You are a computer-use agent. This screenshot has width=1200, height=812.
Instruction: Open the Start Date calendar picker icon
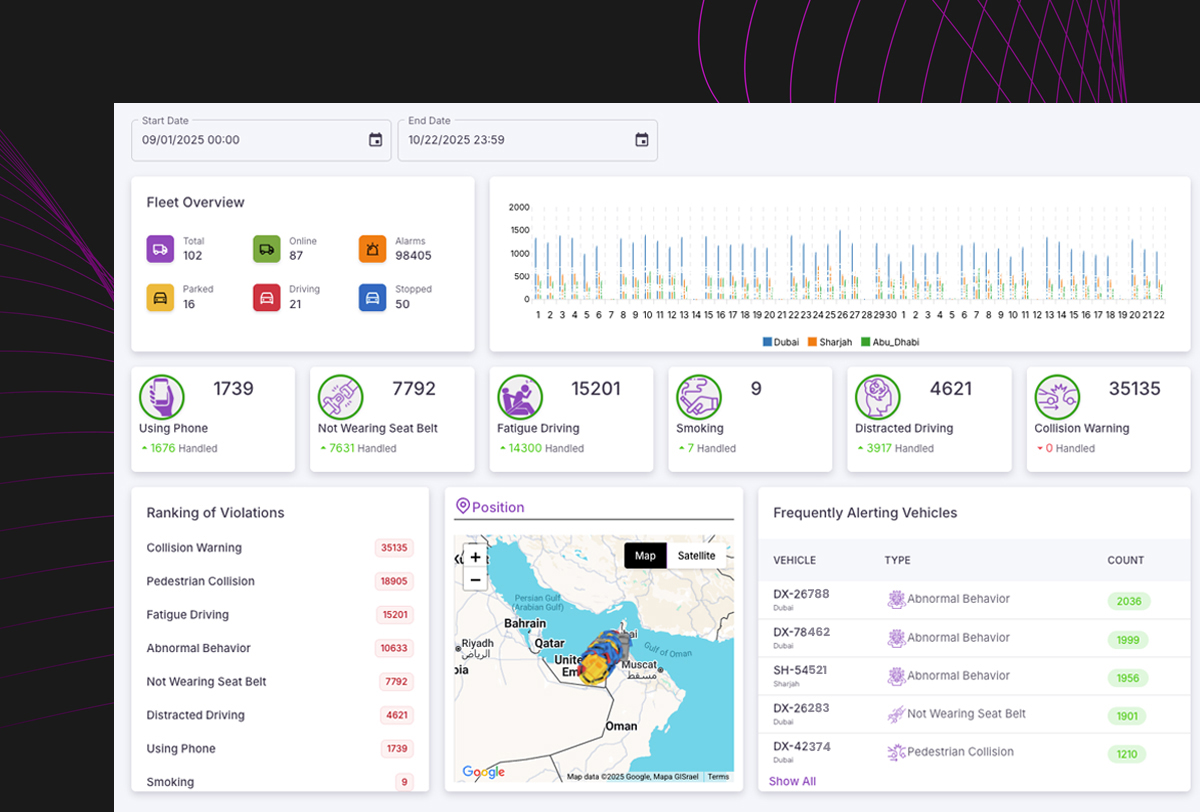click(375, 140)
